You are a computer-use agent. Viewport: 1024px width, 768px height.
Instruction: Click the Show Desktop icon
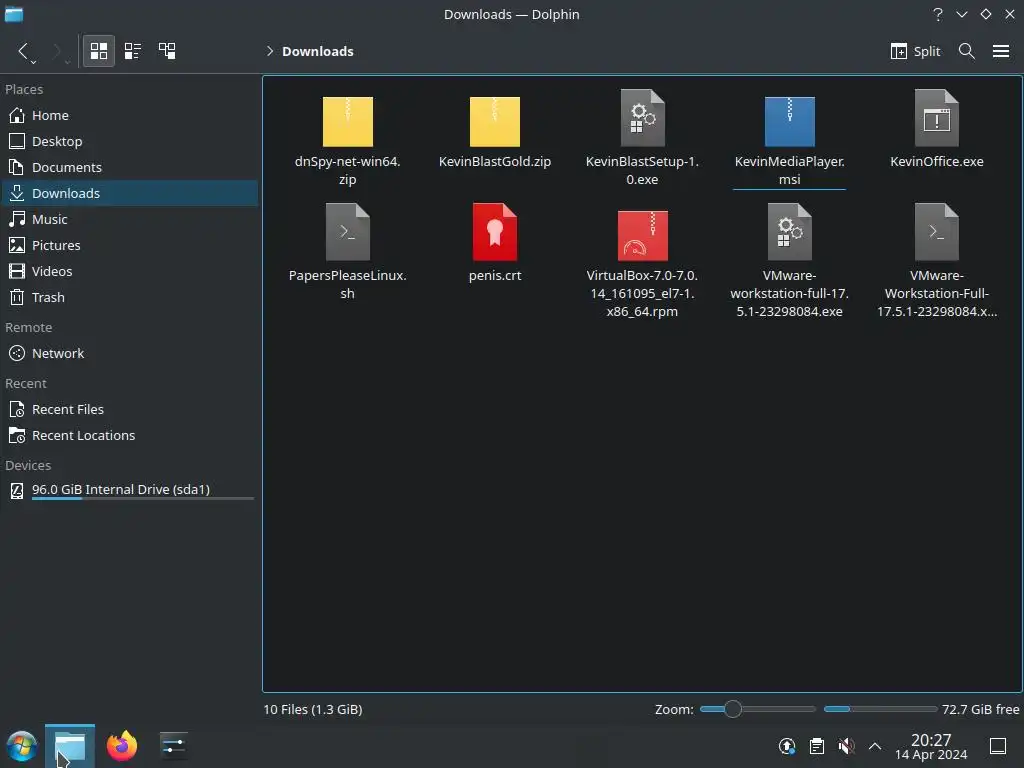997,746
